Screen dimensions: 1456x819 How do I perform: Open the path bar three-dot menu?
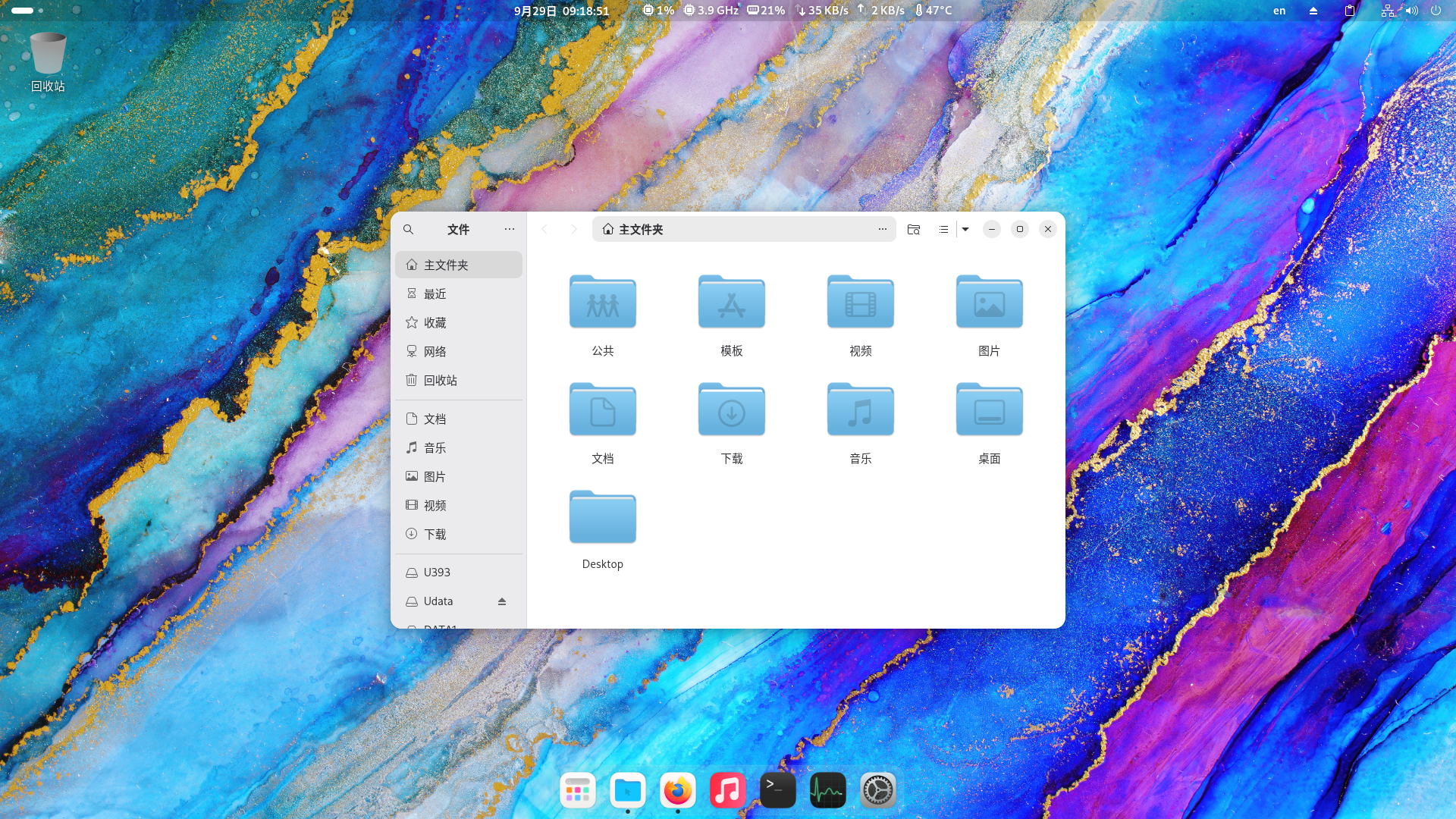coord(883,229)
